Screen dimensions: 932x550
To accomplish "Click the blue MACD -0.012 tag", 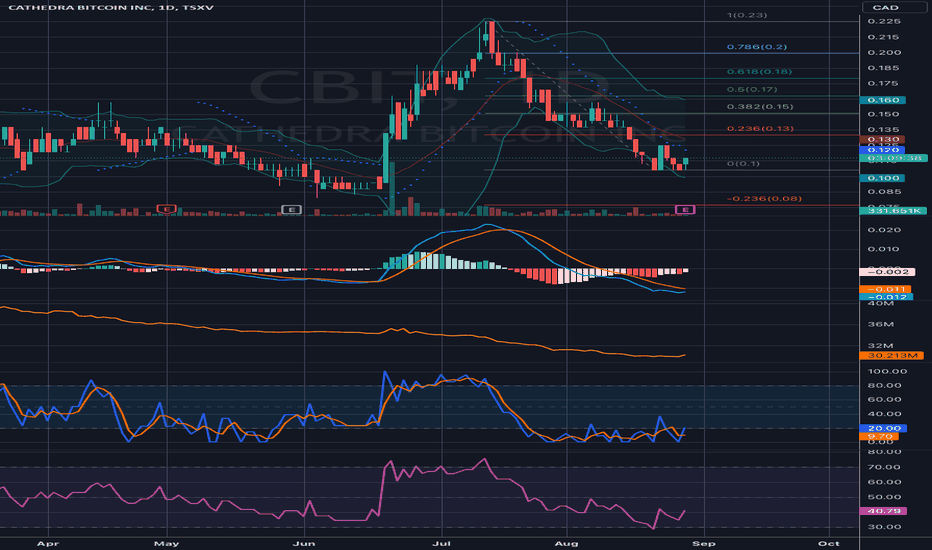I will click(886, 297).
